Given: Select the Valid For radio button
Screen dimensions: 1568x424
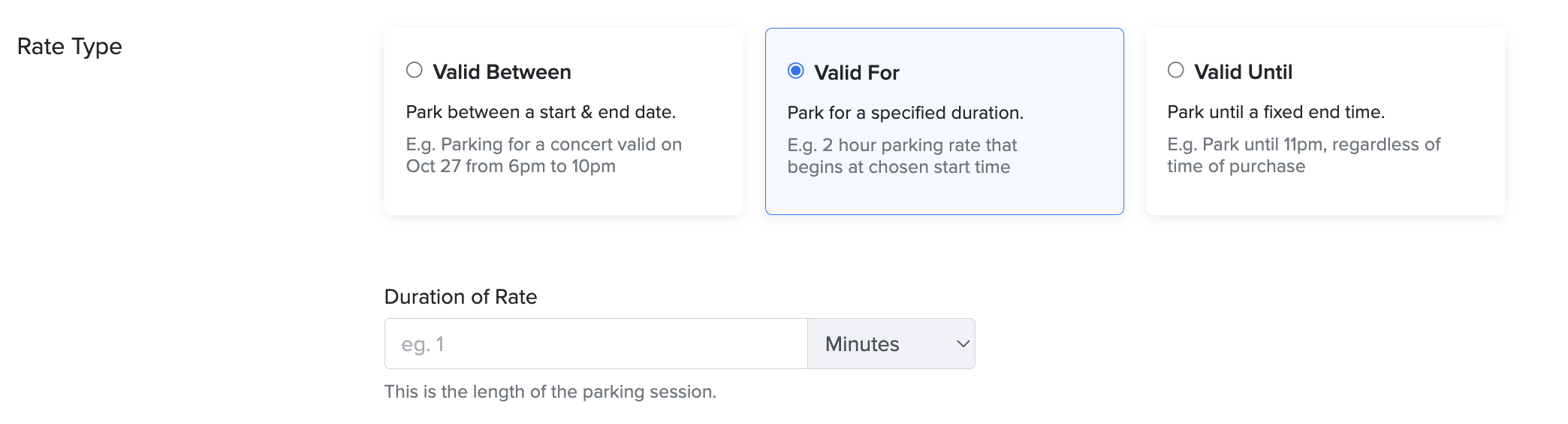Looking at the screenshot, I should coord(796,71).
